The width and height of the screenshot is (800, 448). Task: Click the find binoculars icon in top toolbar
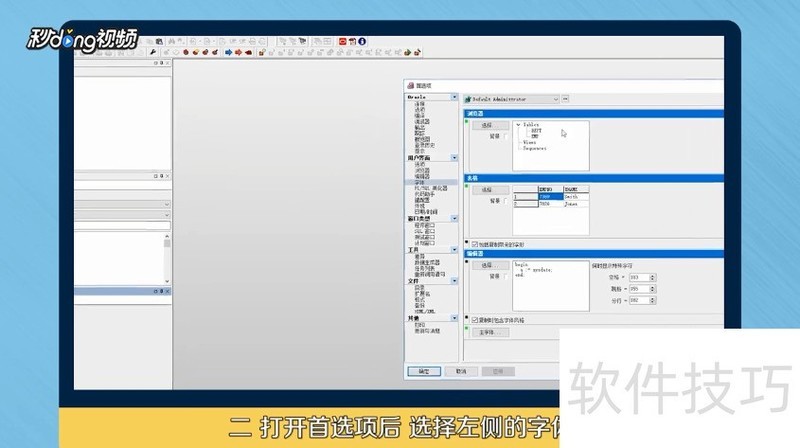172,41
